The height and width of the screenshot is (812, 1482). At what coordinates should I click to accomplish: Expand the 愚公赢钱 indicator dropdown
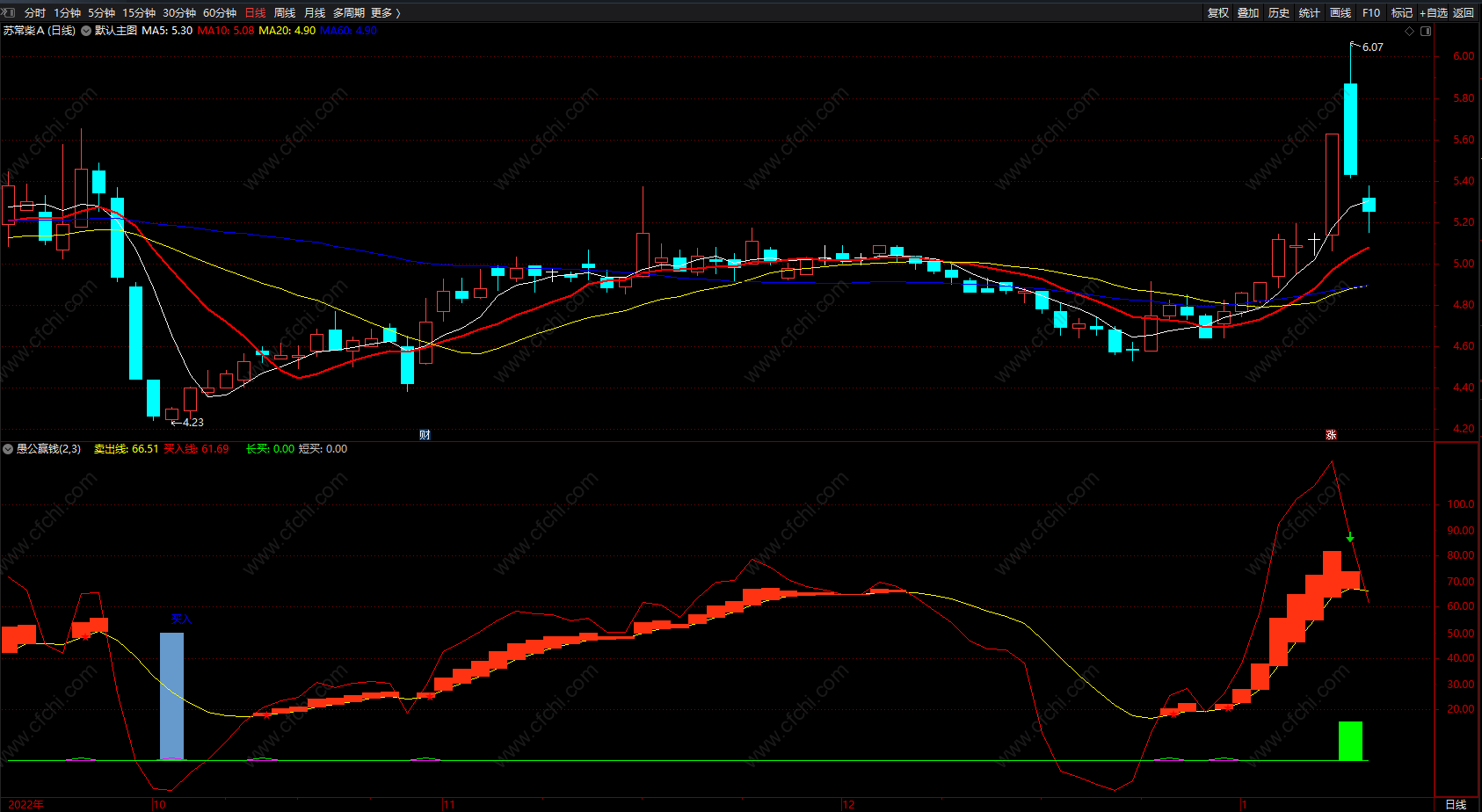(8, 449)
